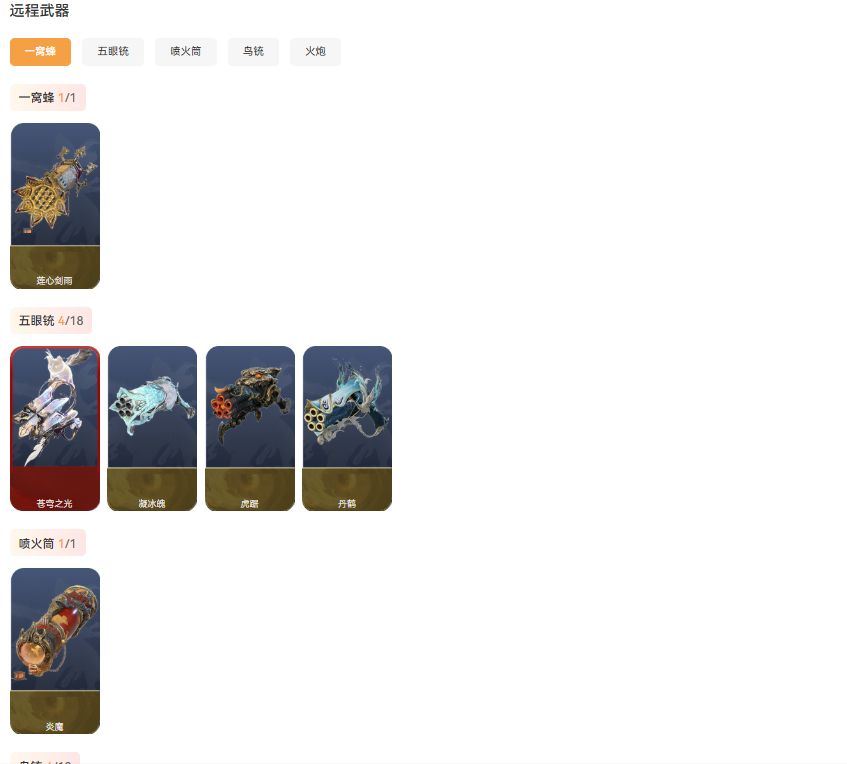The image size is (847, 764).
Task: Switch to the 五眼铳 tab
Action: 113,51
